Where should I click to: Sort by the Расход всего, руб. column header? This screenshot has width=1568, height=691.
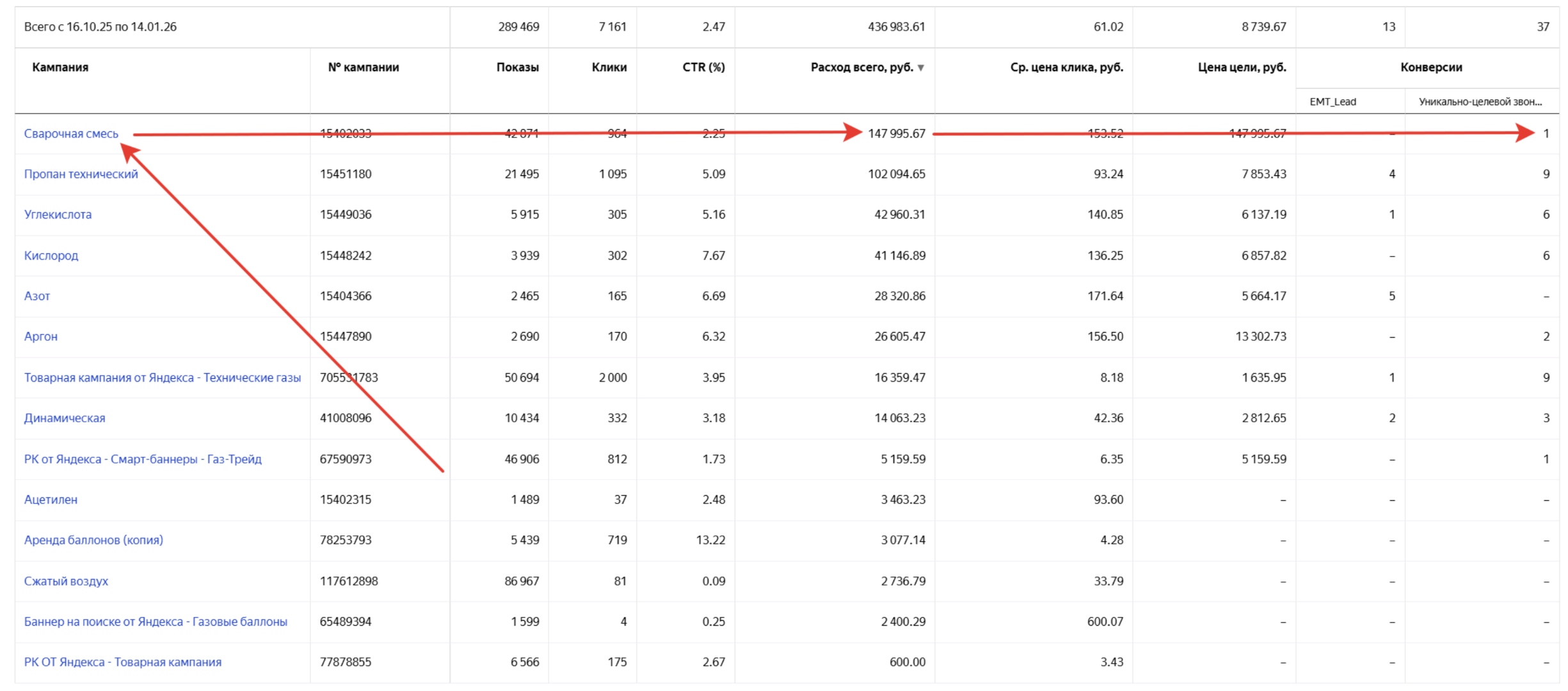[x=861, y=67]
